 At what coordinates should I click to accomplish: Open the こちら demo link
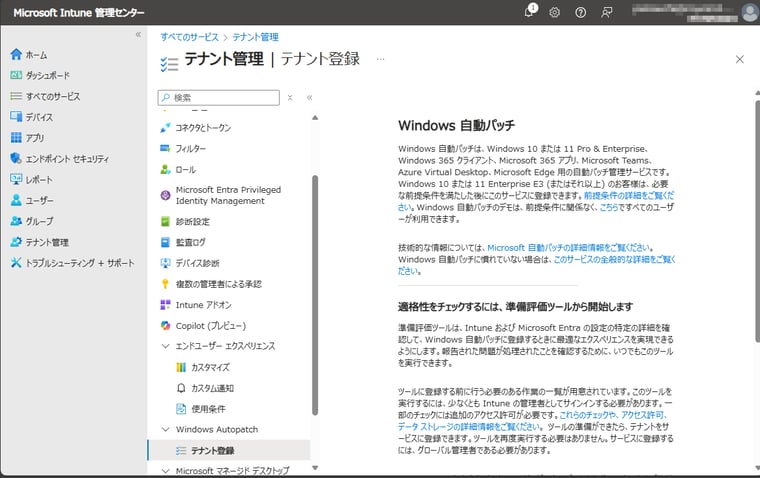click(609, 207)
